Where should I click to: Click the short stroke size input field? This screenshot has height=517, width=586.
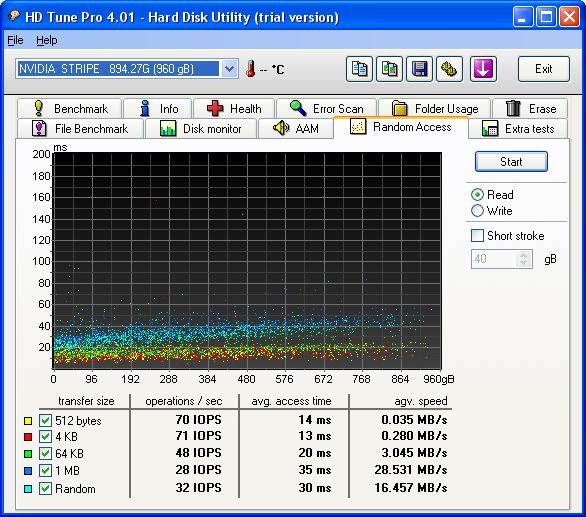[x=494, y=259]
